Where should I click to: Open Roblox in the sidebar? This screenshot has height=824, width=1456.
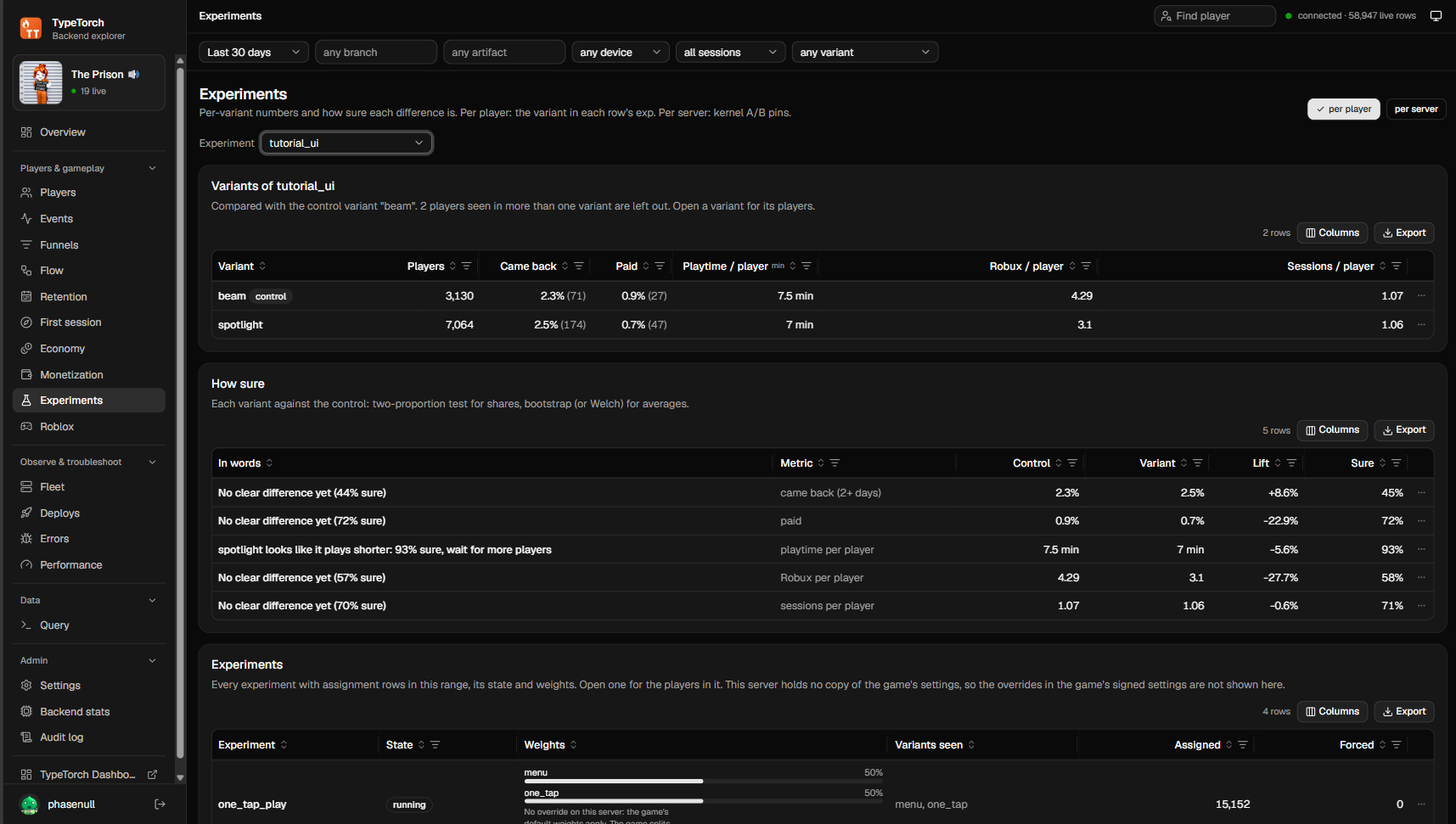point(89,427)
